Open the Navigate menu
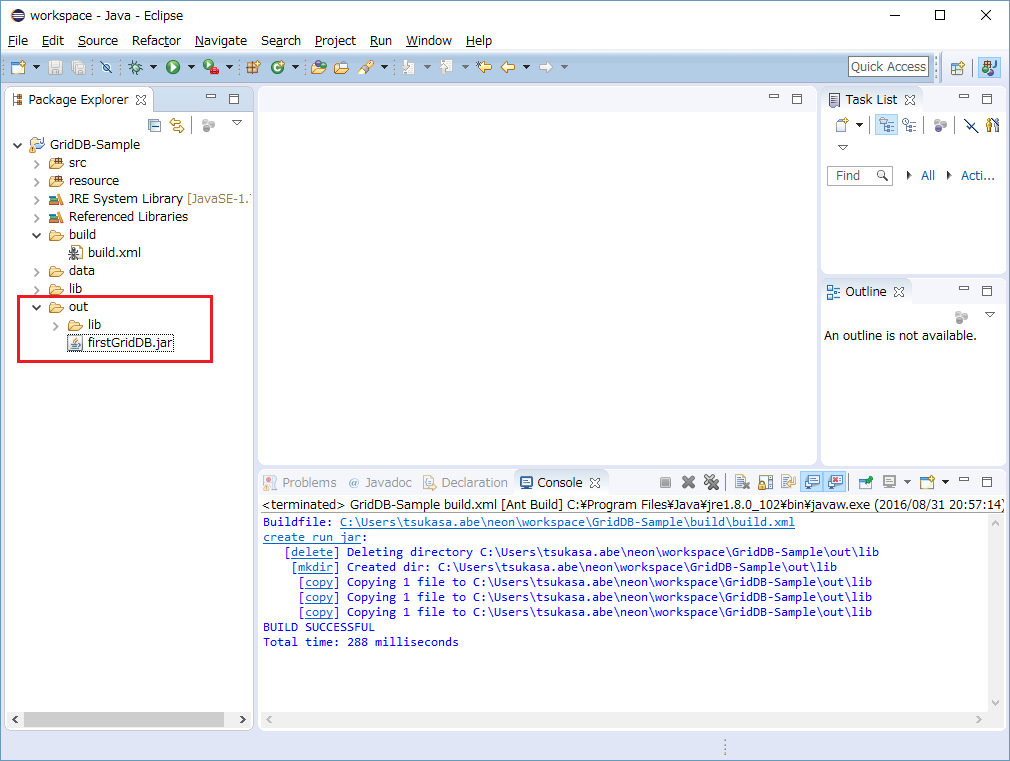Screen dimensions: 1010x761 pyautogui.click(x=221, y=41)
